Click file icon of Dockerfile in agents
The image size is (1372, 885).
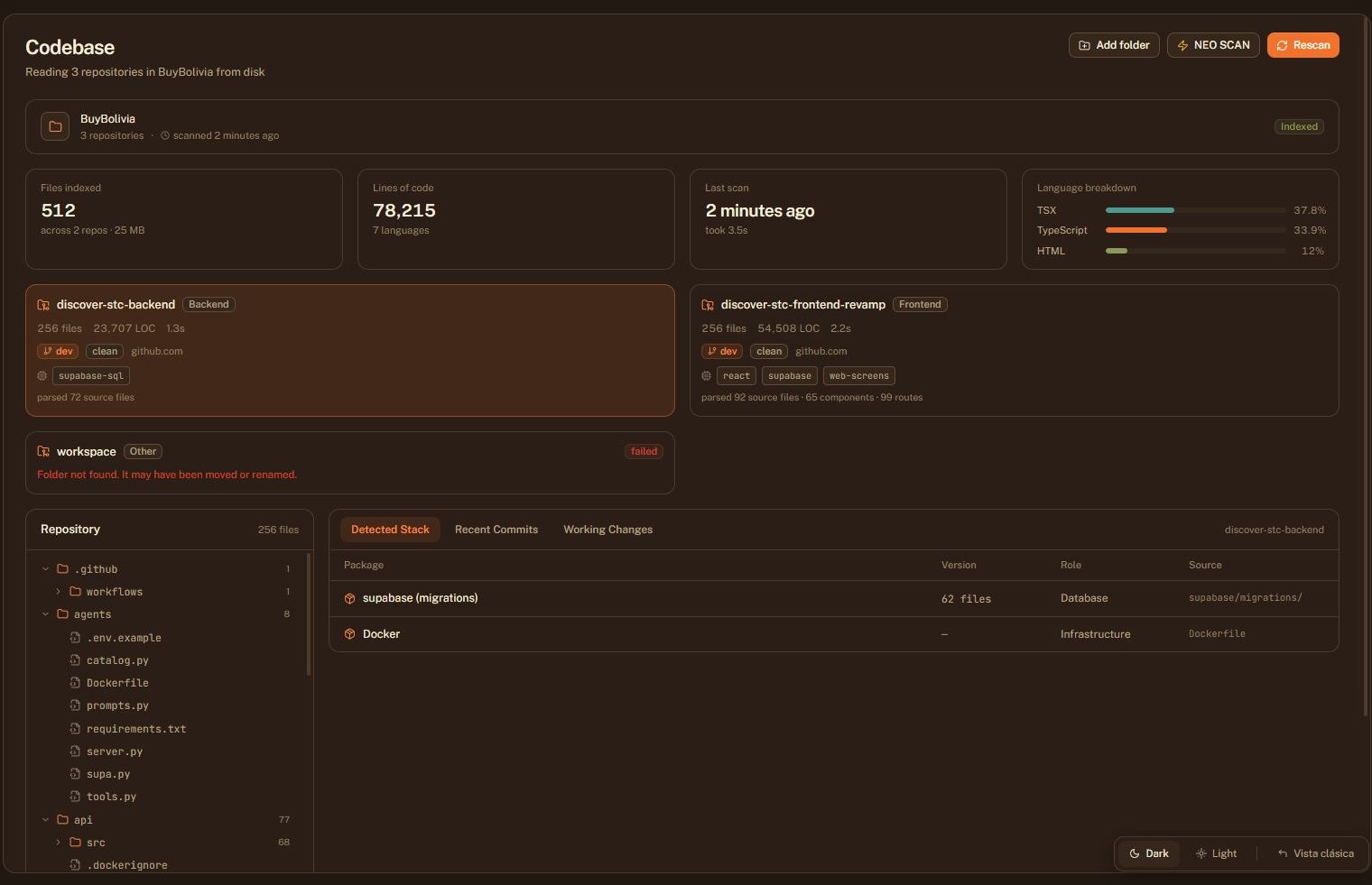click(x=75, y=683)
